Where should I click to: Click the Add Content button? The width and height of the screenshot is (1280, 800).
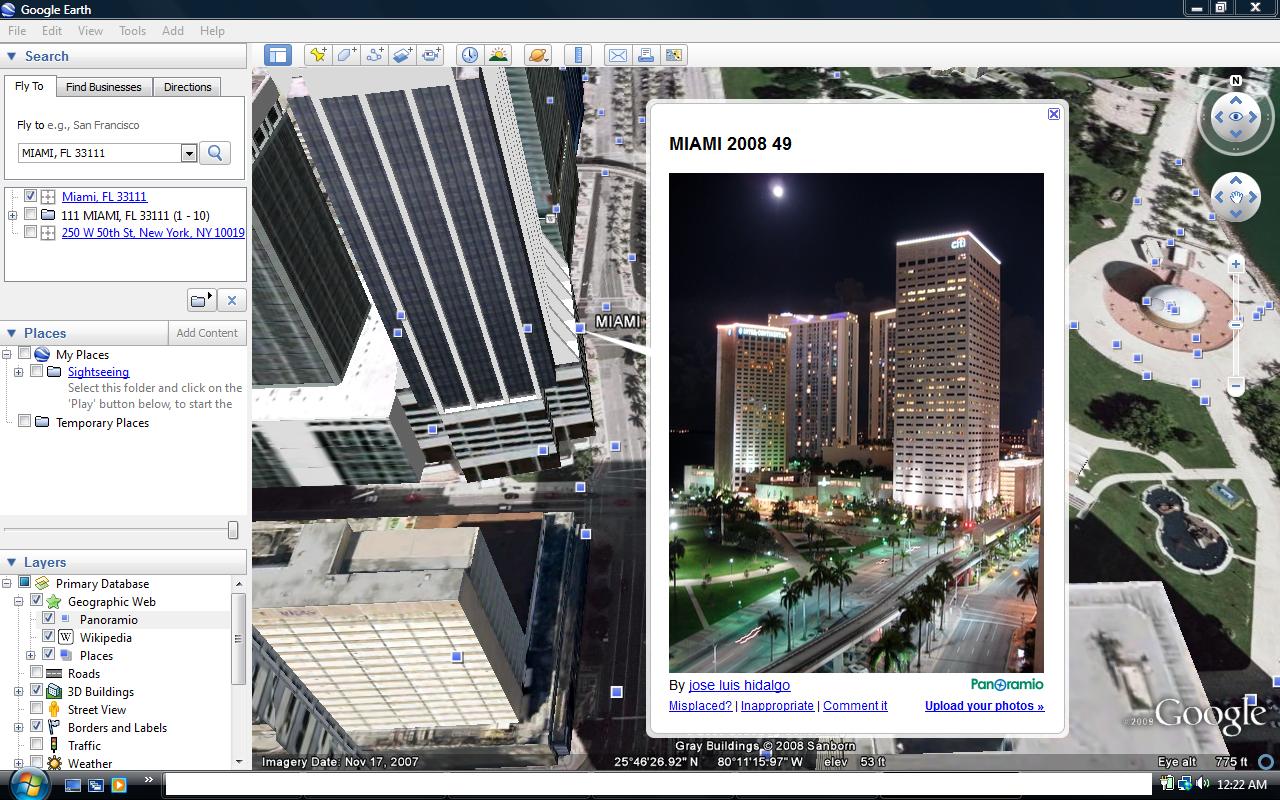click(207, 333)
